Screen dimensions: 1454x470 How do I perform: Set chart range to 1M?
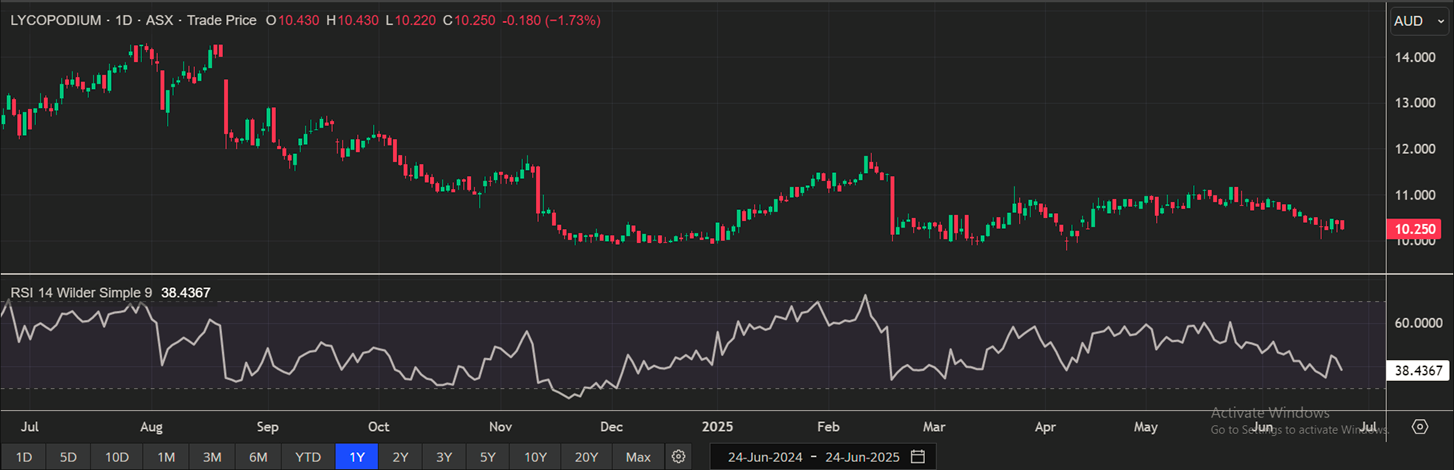166,457
